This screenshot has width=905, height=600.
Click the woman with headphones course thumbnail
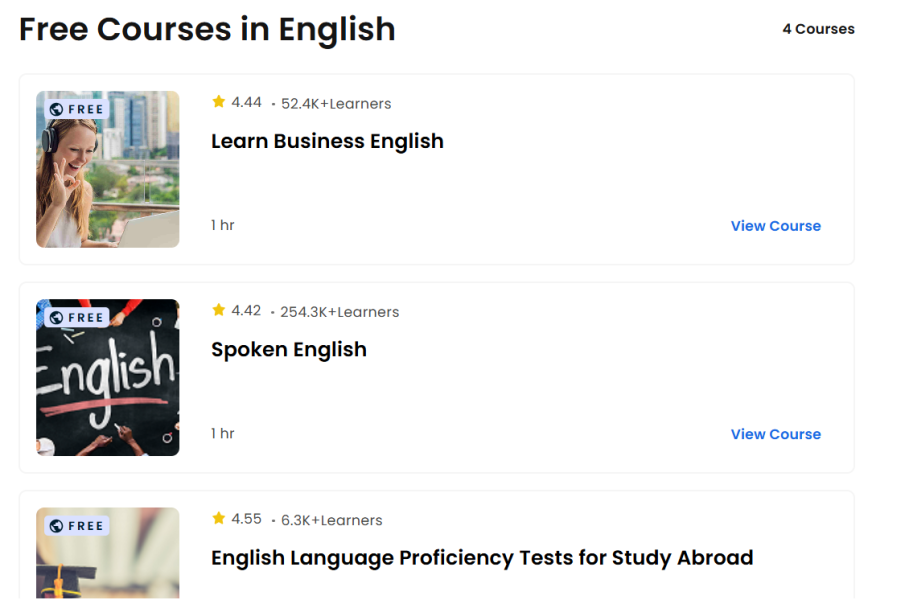(108, 180)
